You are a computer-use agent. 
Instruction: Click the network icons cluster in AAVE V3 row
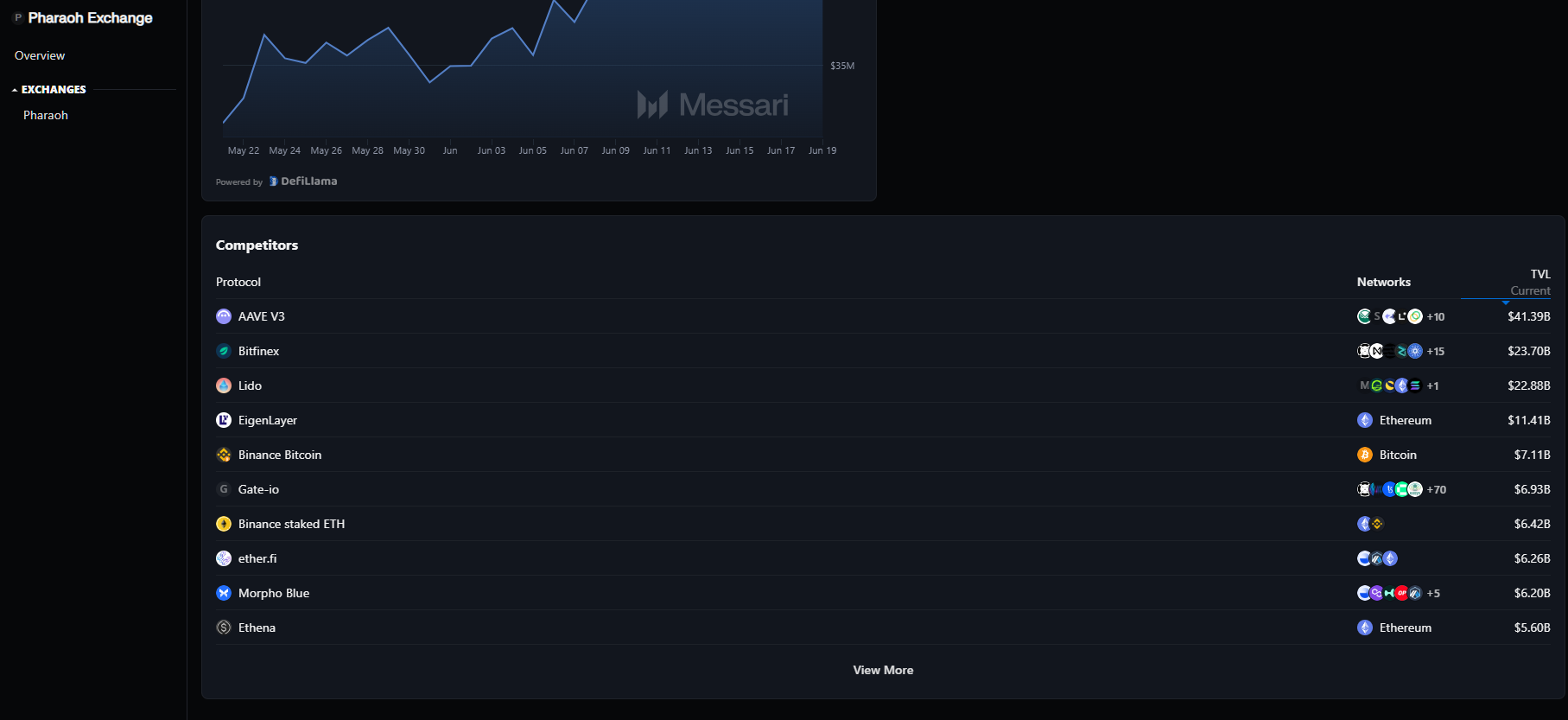tap(1390, 316)
